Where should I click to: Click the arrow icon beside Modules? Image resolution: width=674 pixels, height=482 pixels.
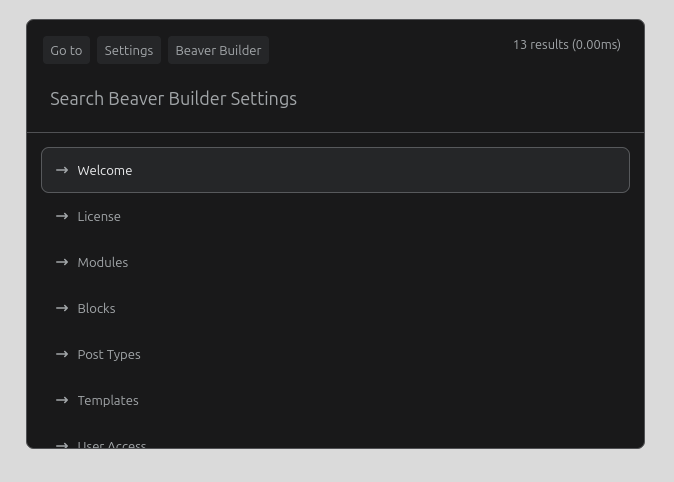[x=62, y=262]
